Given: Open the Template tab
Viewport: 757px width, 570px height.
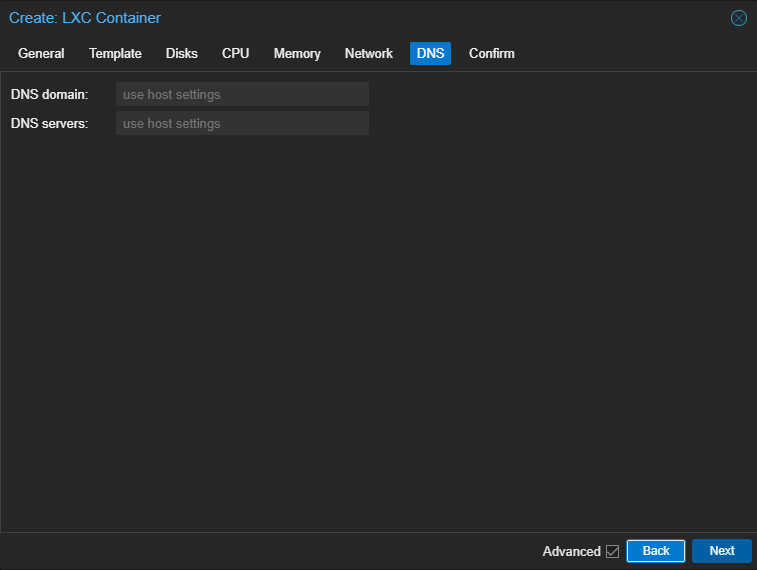Looking at the screenshot, I should click(x=115, y=53).
